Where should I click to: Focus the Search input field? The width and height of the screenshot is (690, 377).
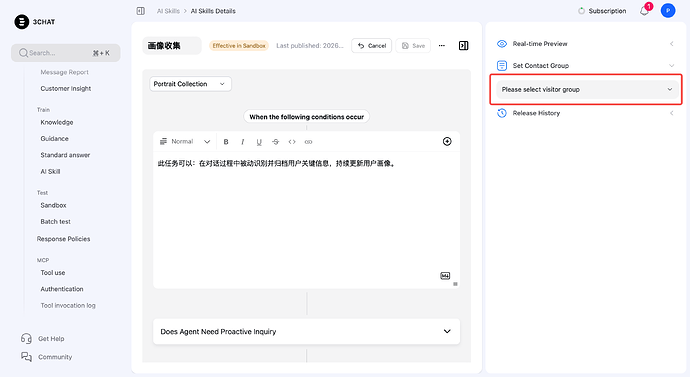[x=66, y=53]
